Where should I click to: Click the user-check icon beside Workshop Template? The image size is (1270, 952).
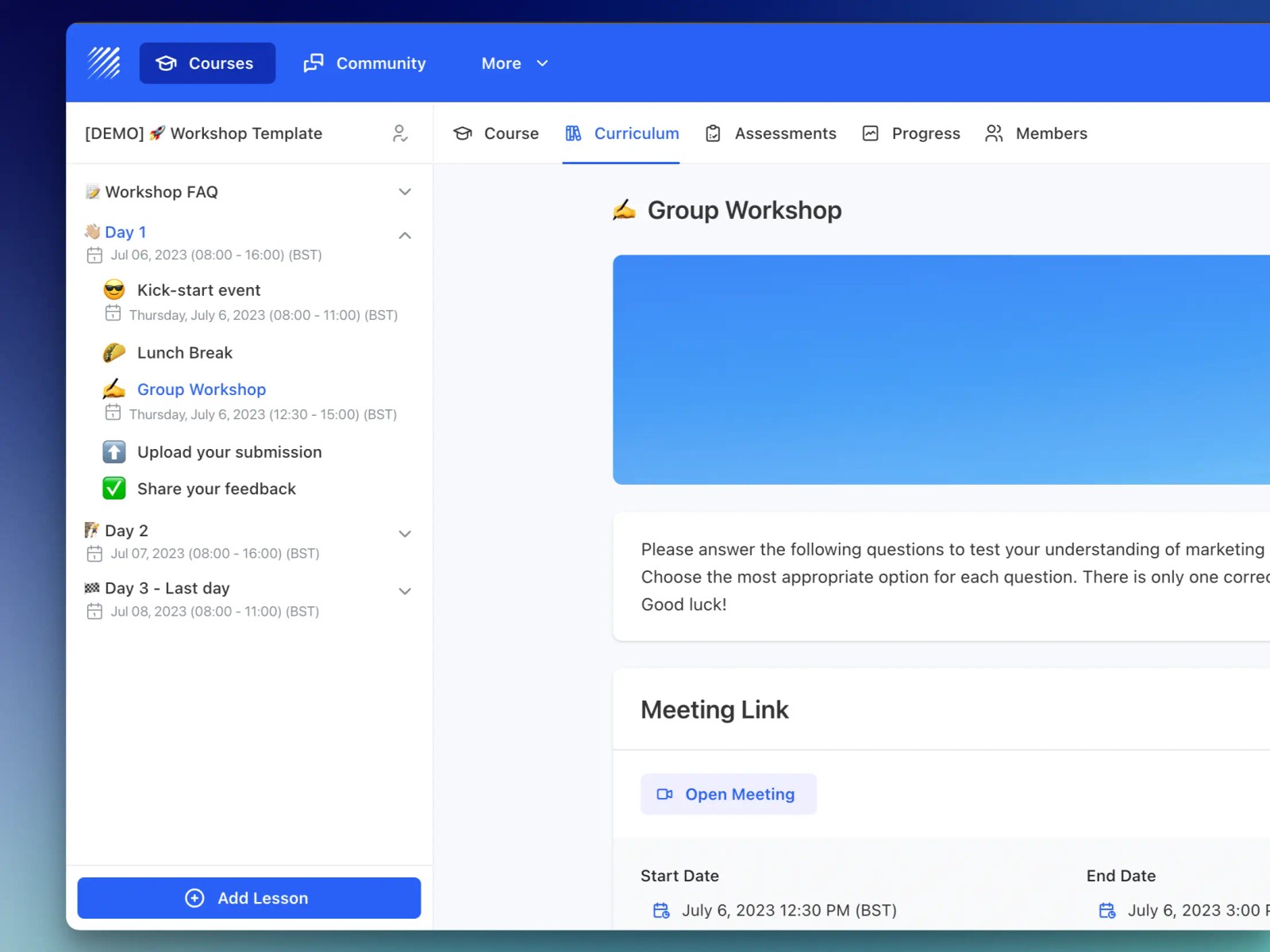pos(401,133)
